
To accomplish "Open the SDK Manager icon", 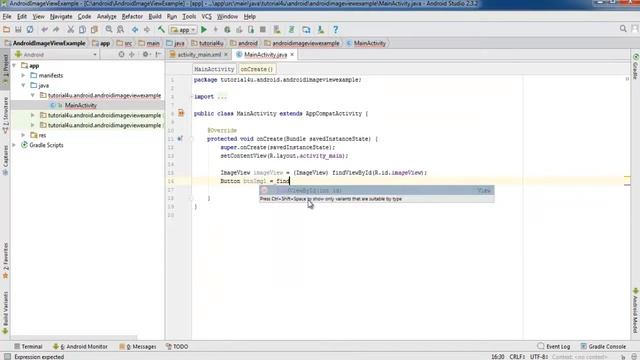I will [321, 29].
